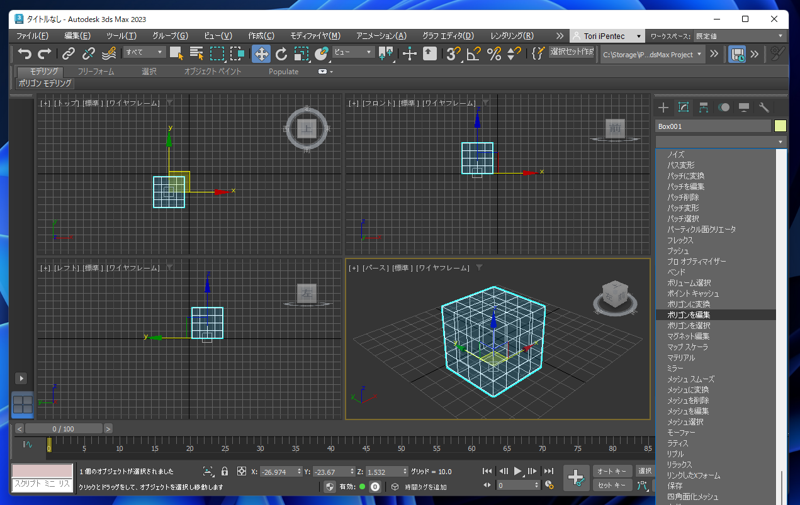Activate the Select and Move tool

[x=261, y=54]
